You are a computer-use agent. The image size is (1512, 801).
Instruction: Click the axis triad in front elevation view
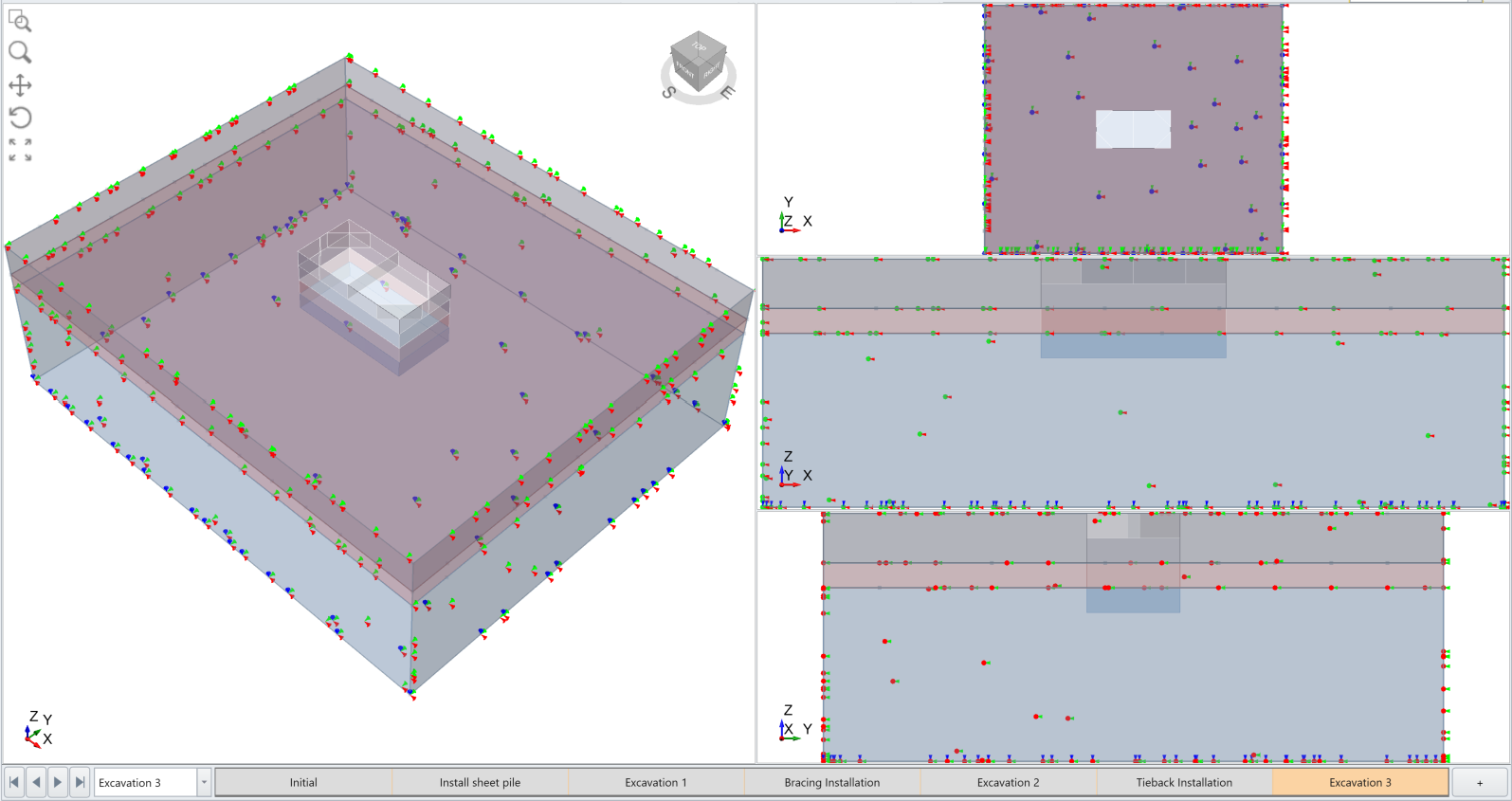[x=794, y=470]
